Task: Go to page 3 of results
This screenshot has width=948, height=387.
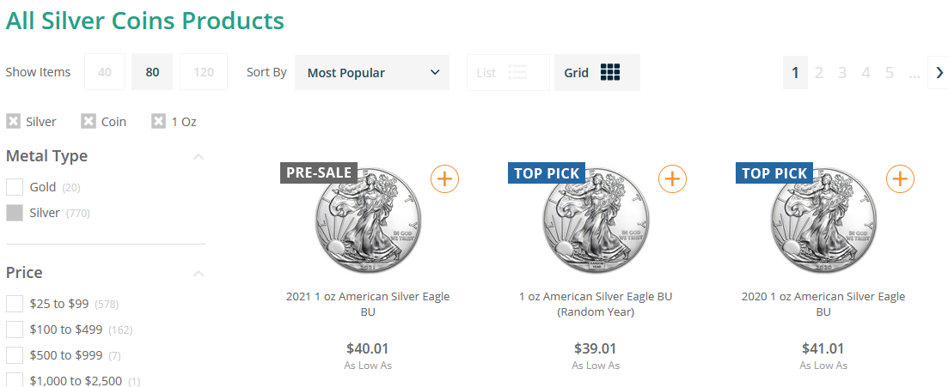Action: point(842,73)
